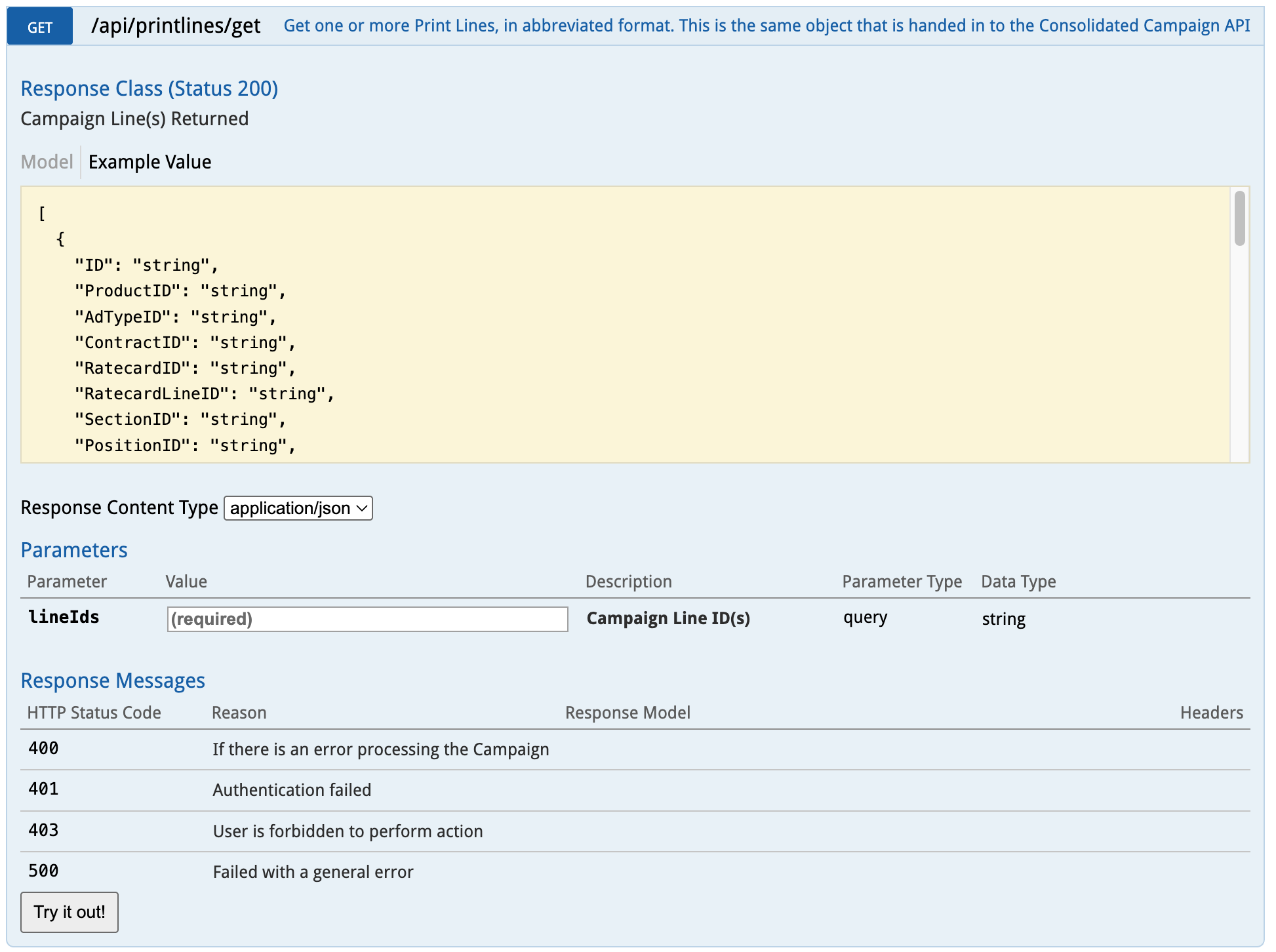Click the lineIds required input field
1276x952 pixels.
pyautogui.click(x=367, y=619)
